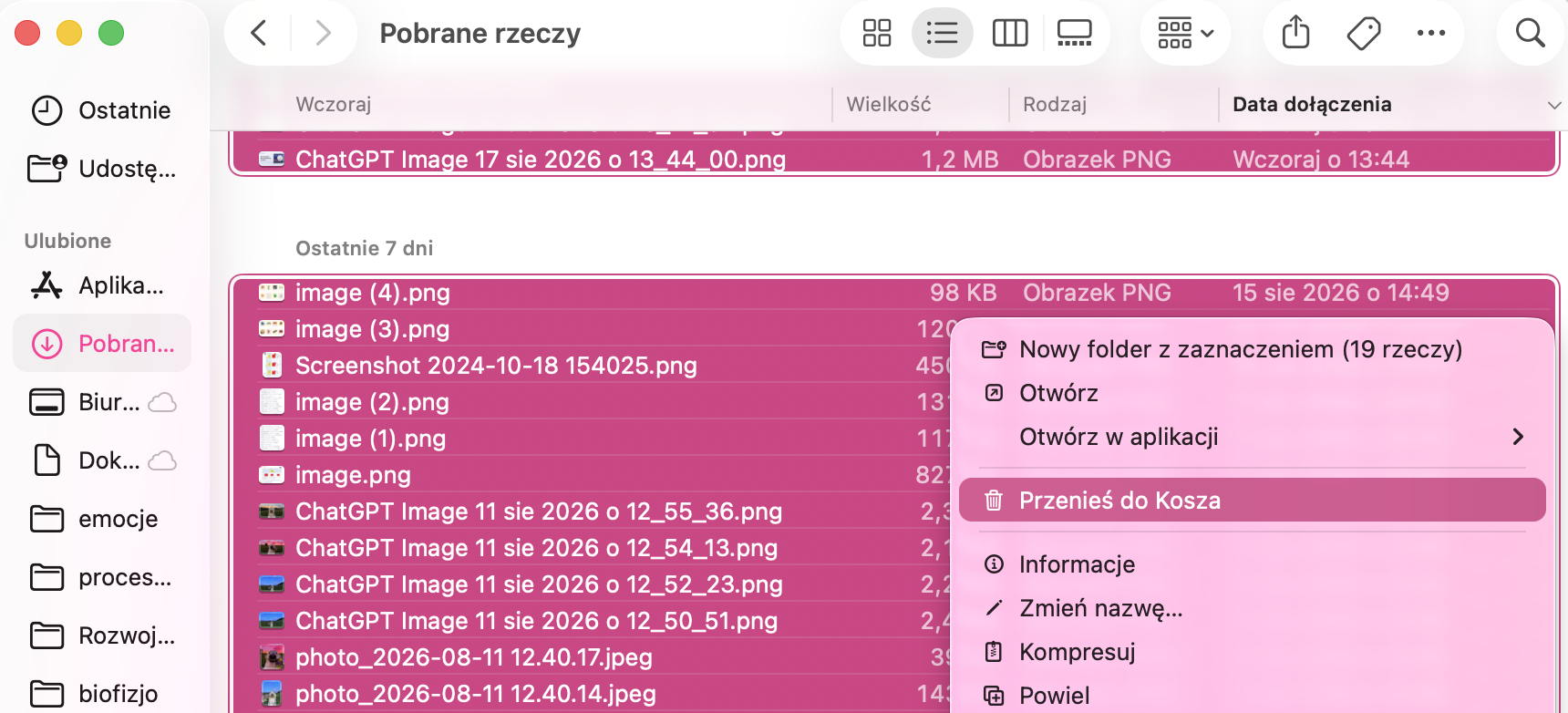Sort by Rodzaj column header
This screenshot has width=1568, height=713.
pos(1055,105)
